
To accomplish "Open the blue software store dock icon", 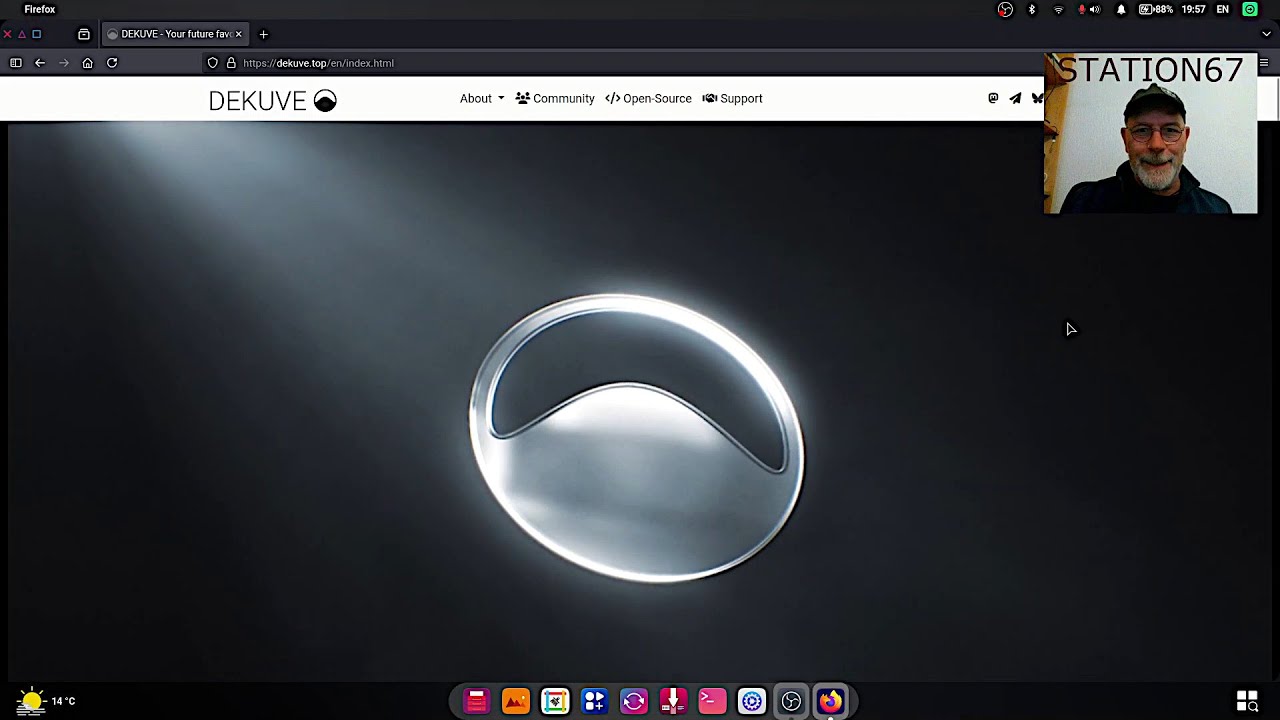I will [x=595, y=701].
